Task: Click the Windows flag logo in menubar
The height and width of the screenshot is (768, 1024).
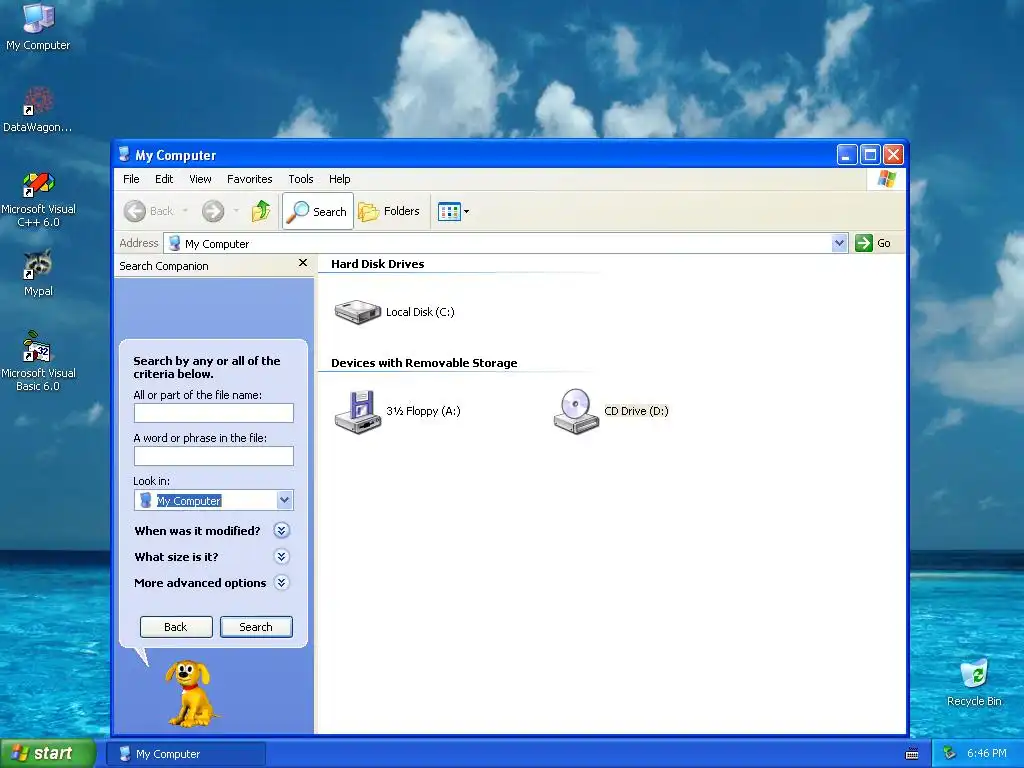Action: point(887,179)
